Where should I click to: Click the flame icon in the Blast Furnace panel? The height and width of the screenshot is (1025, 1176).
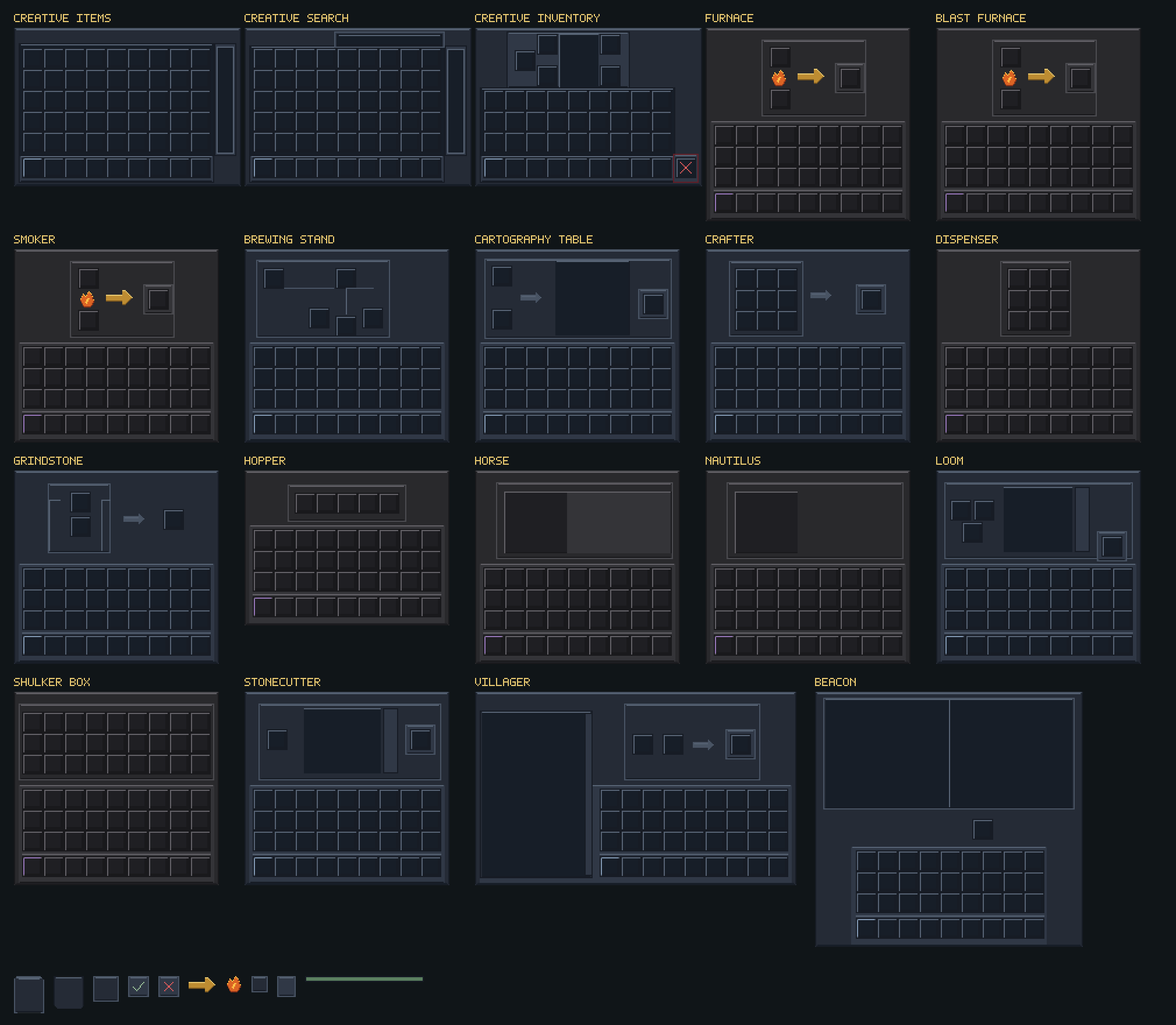click(x=1009, y=77)
